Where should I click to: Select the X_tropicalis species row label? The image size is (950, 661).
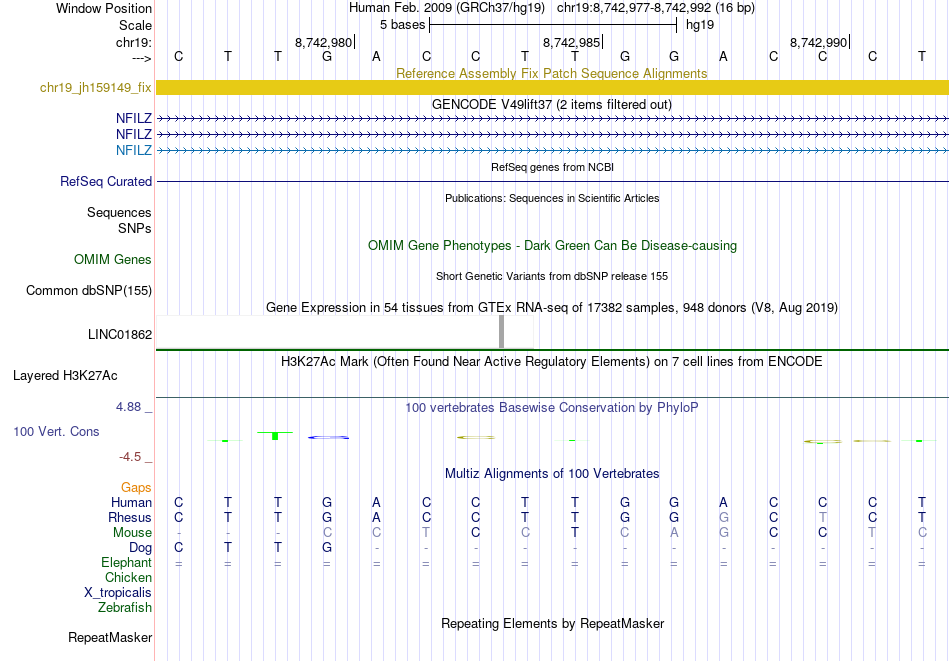(x=118, y=593)
